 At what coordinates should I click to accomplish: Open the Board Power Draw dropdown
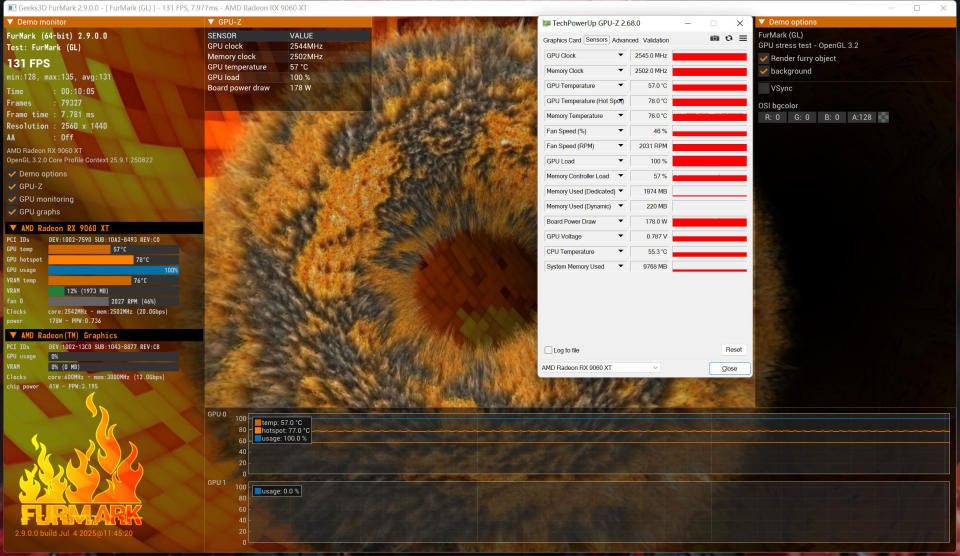click(x=620, y=221)
